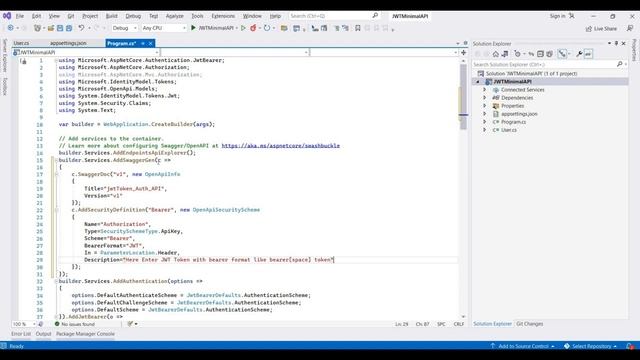640x360 pixels.
Task: Click the split editor plus icon above scrollbar
Action: 463,52
